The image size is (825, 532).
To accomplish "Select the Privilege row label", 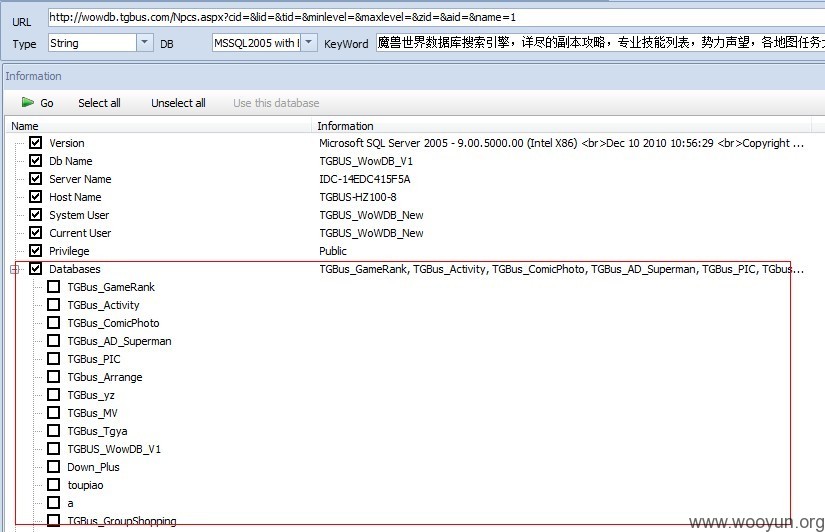I will click(69, 251).
